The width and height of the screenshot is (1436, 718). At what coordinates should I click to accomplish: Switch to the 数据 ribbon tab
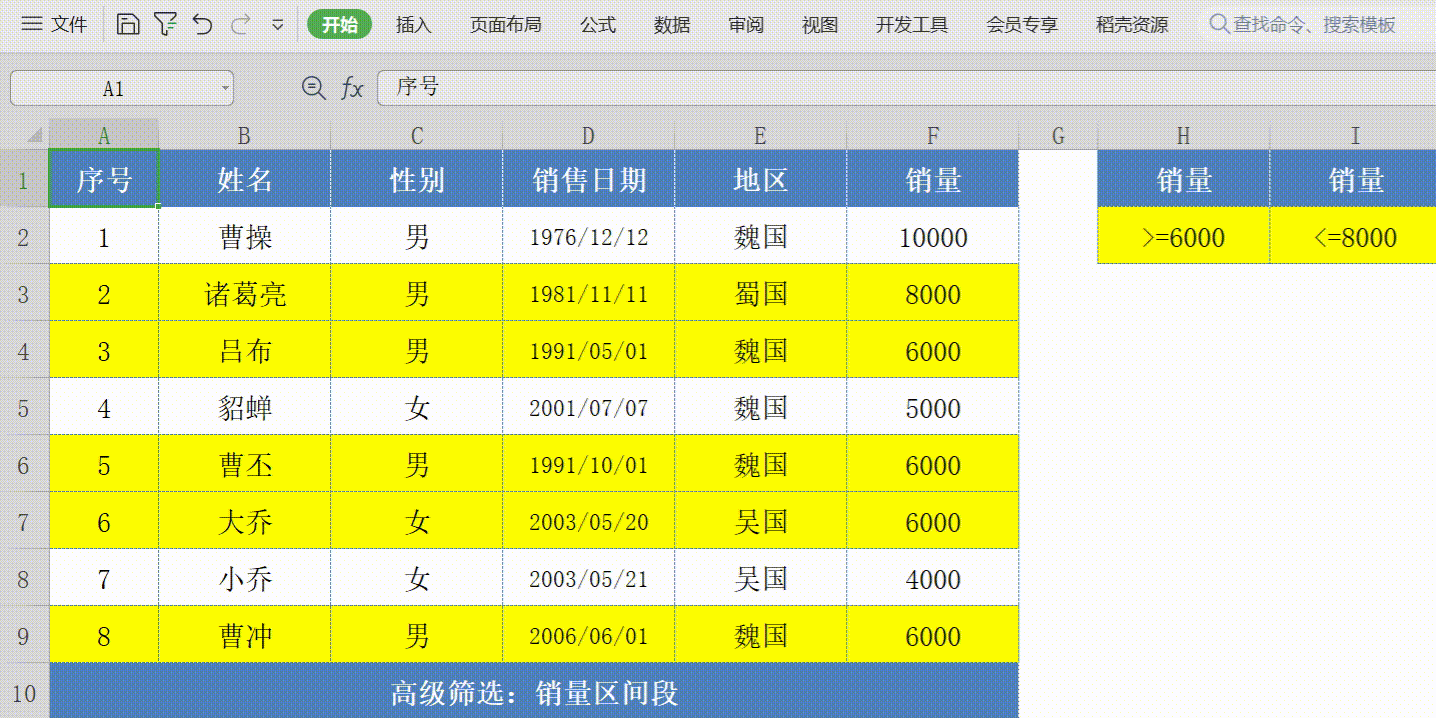click(671, 24)
